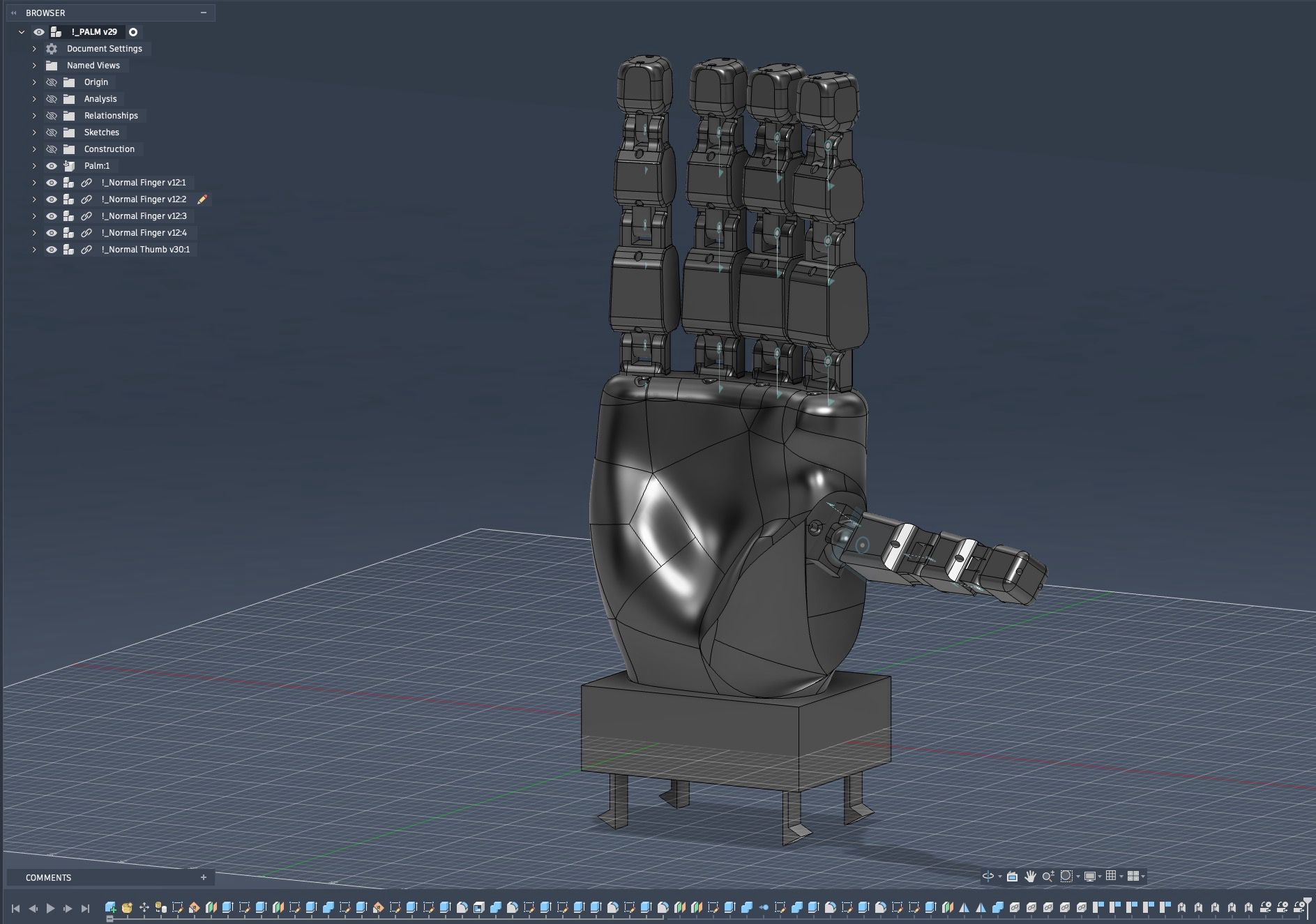The image size is (1316, 924).
Task: Expand the Origin folder node
Action: coord(34,82)
